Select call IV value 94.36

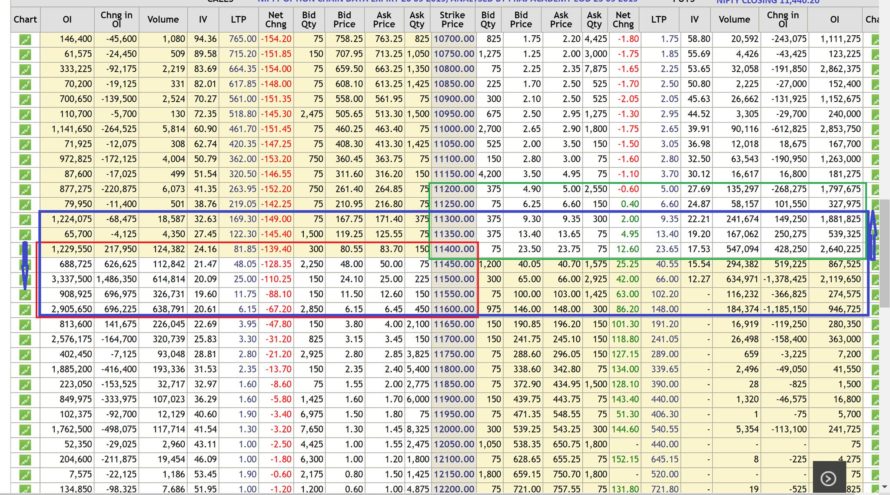point(205,39)
